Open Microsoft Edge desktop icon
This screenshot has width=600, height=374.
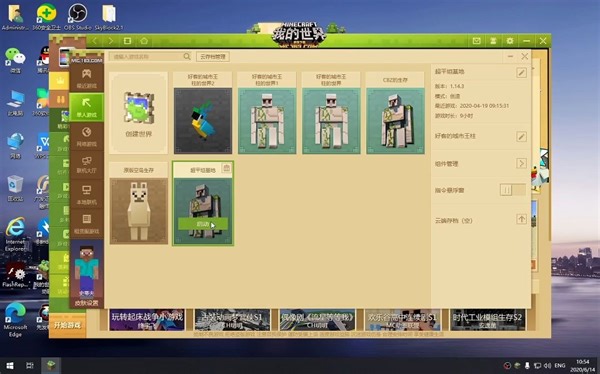coord(15,320)
